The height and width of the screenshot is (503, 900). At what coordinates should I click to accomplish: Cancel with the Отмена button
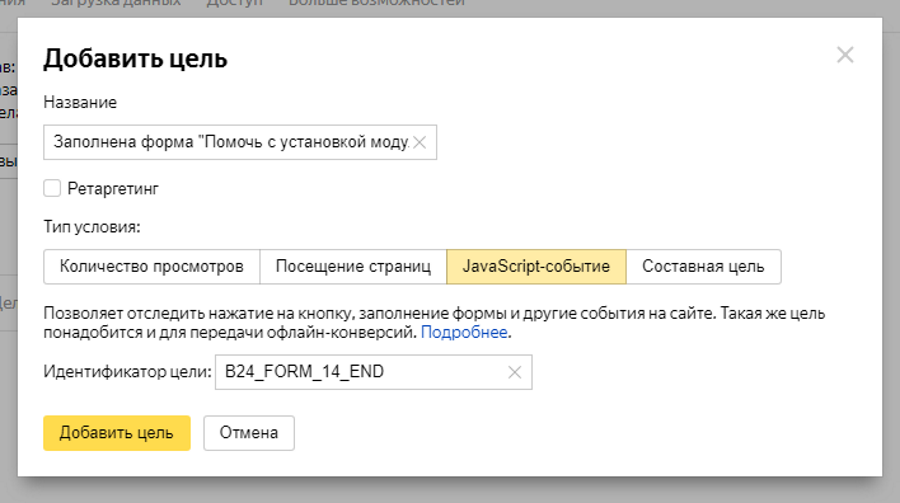point(249,433)
